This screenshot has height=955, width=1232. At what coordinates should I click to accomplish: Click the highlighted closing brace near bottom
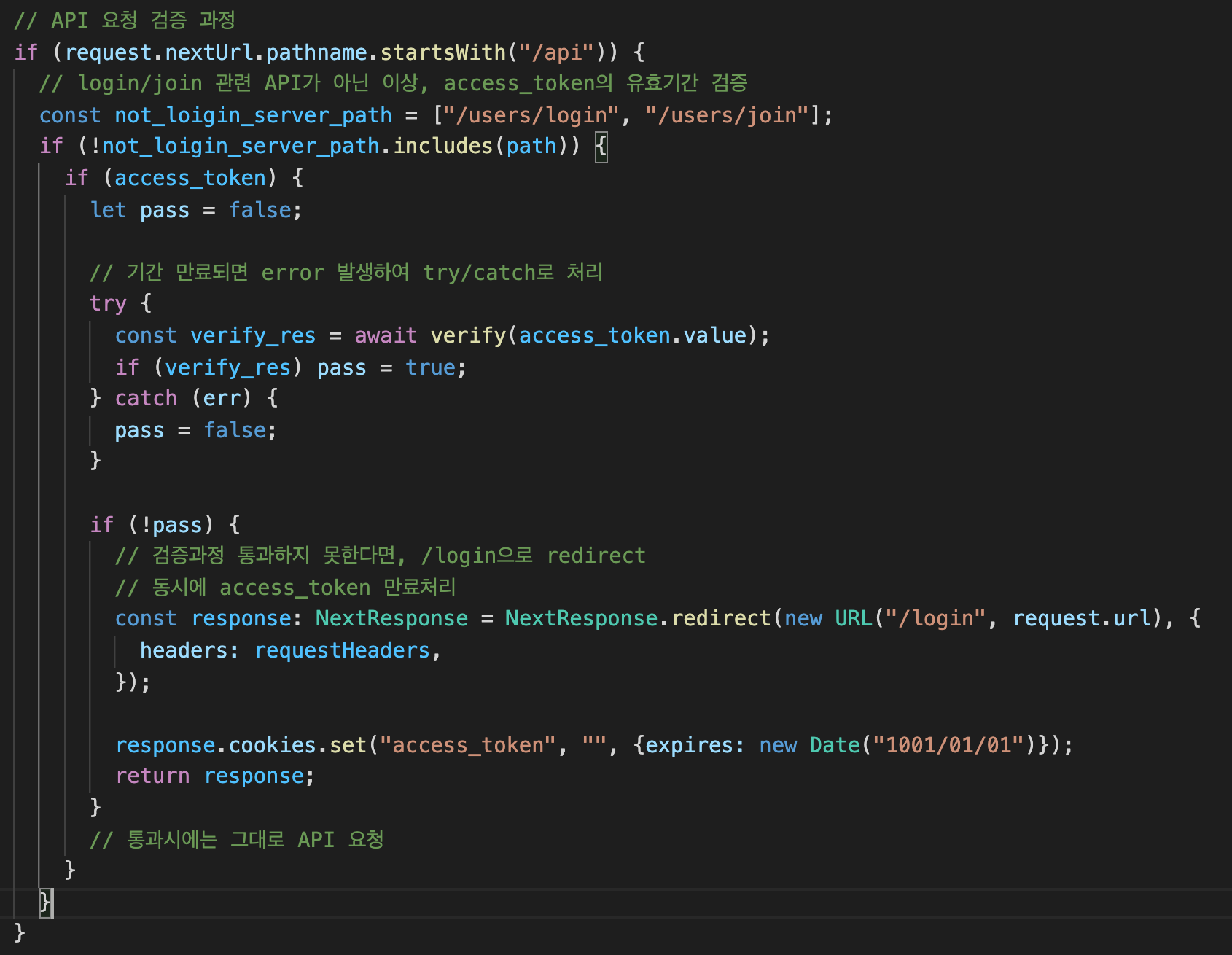[46, 902]
